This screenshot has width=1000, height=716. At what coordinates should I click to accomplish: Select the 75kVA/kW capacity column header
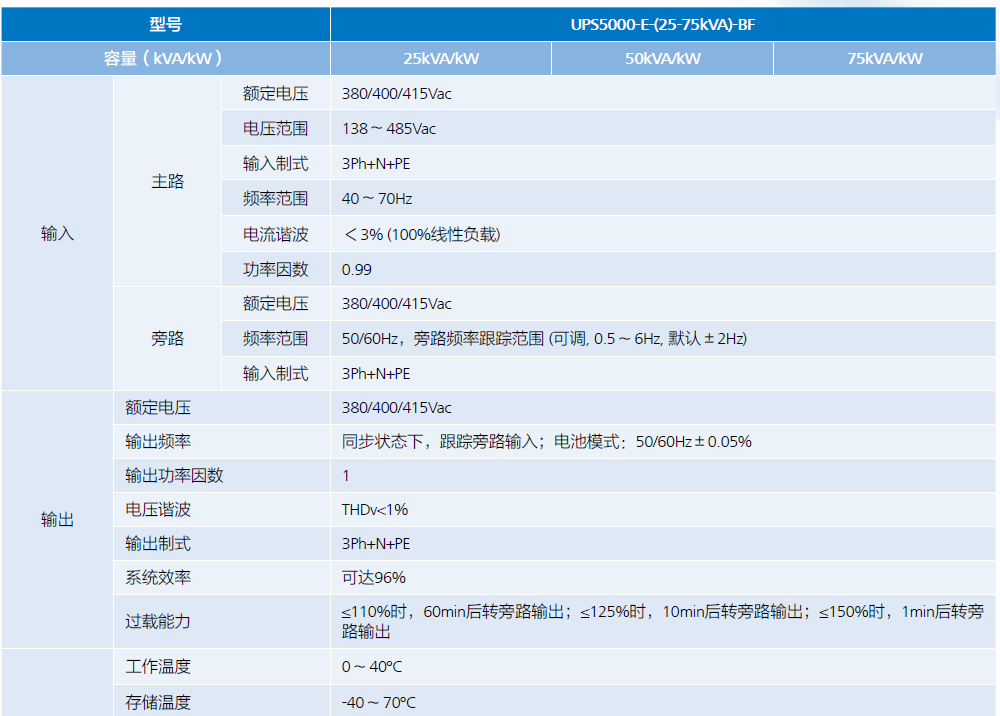click(885, 59)
